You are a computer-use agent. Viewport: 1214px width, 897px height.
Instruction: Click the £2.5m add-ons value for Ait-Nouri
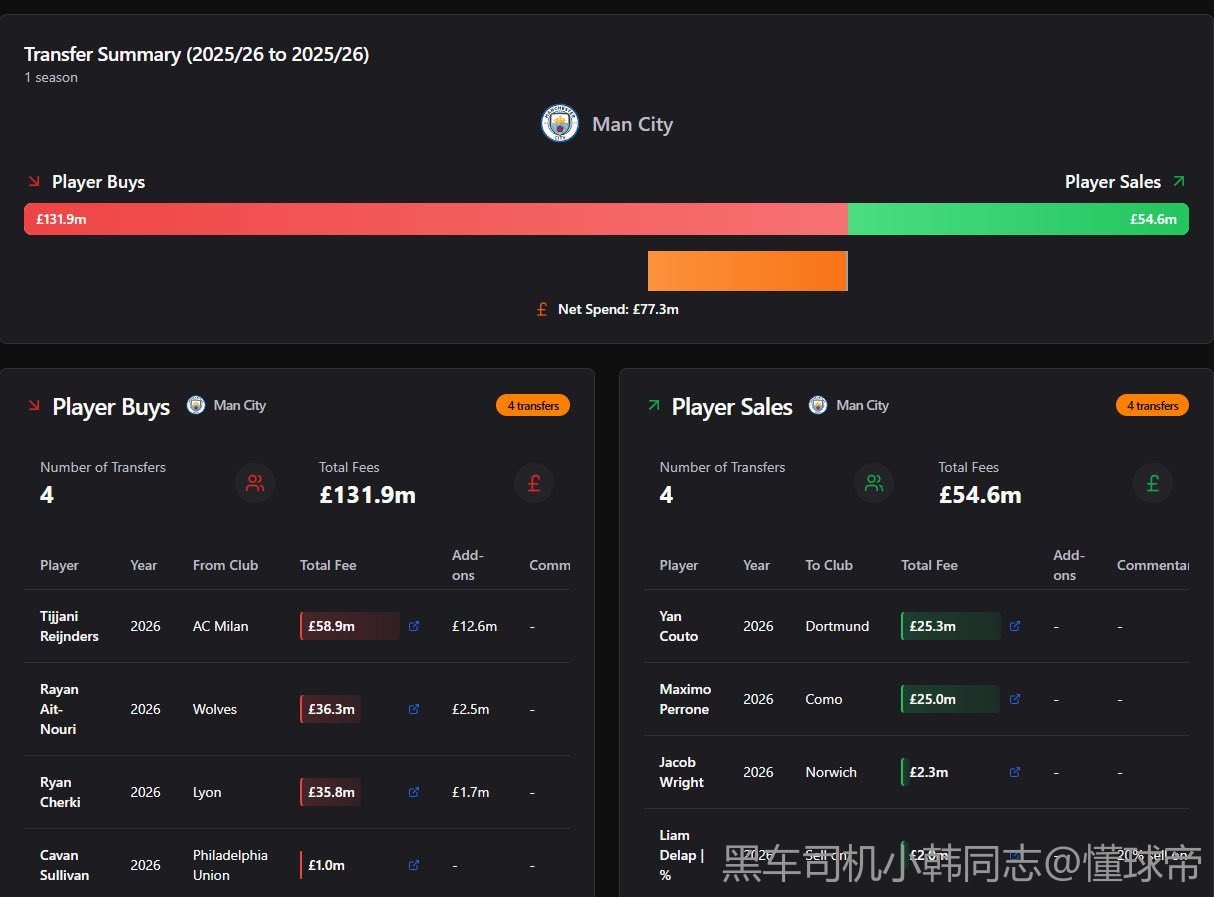pyautogui.click(x=471, y=709)
